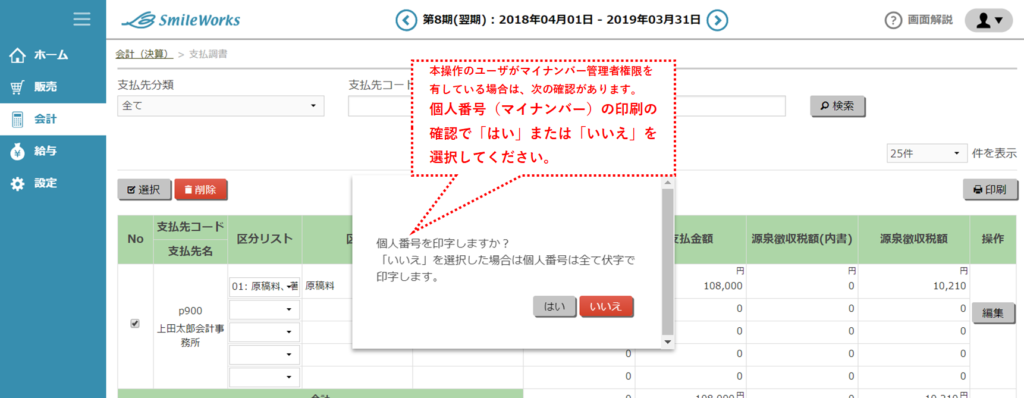The image size is (1024, 398).
Task: Choose いいえ in the confirmation dialog
Action: tap(607, 307)
